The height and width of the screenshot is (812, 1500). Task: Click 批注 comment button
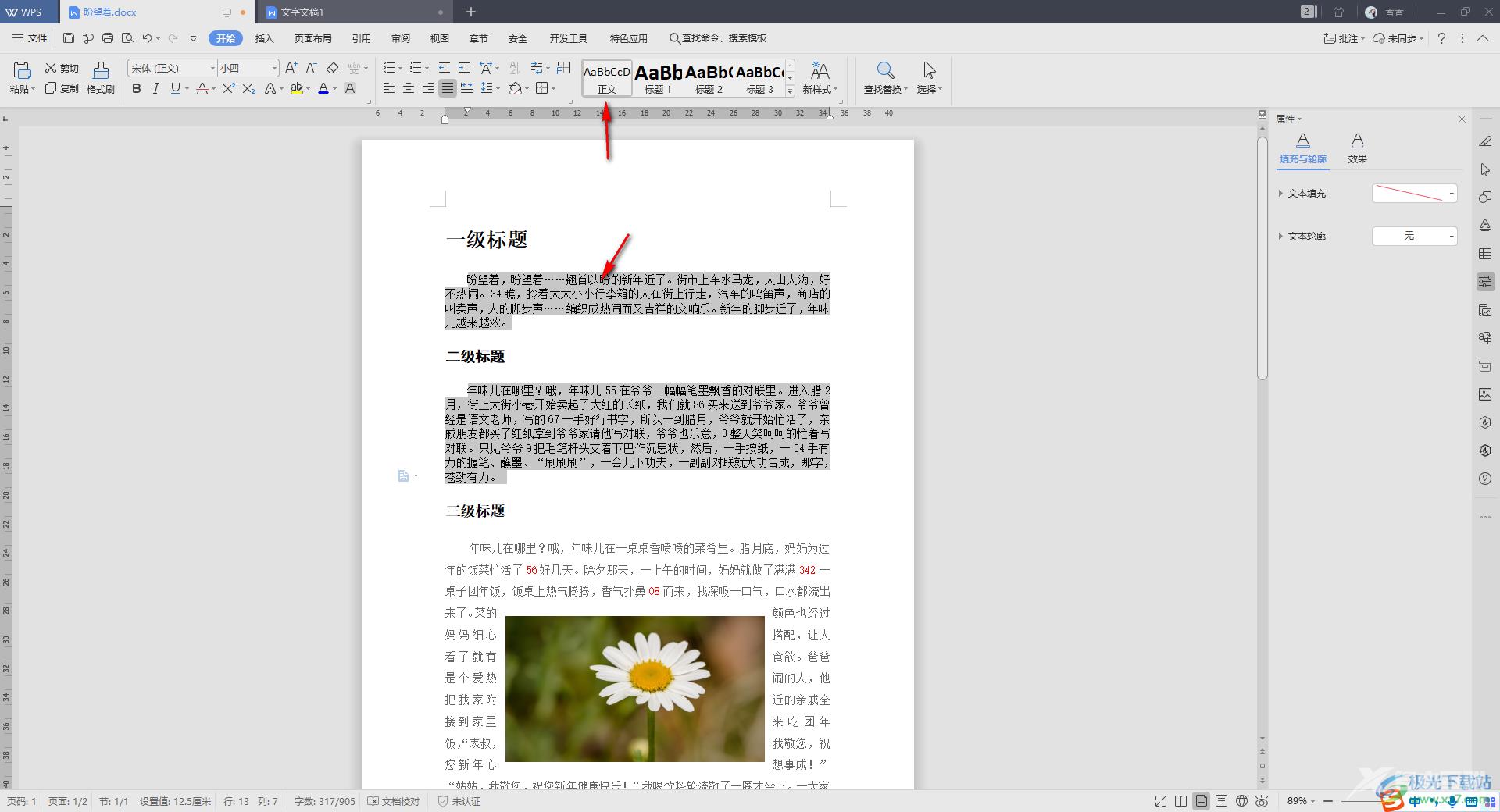(1344, 38)
